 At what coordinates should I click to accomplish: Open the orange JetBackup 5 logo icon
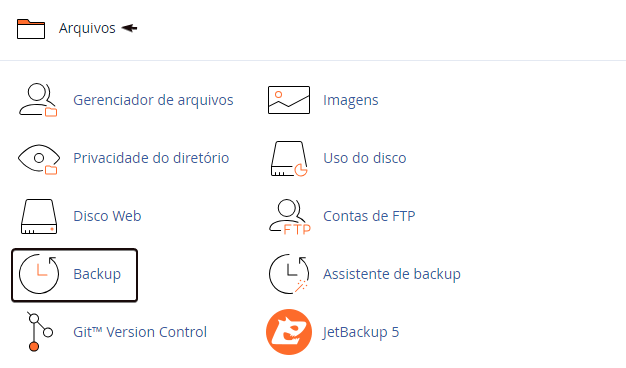point(289,332)
